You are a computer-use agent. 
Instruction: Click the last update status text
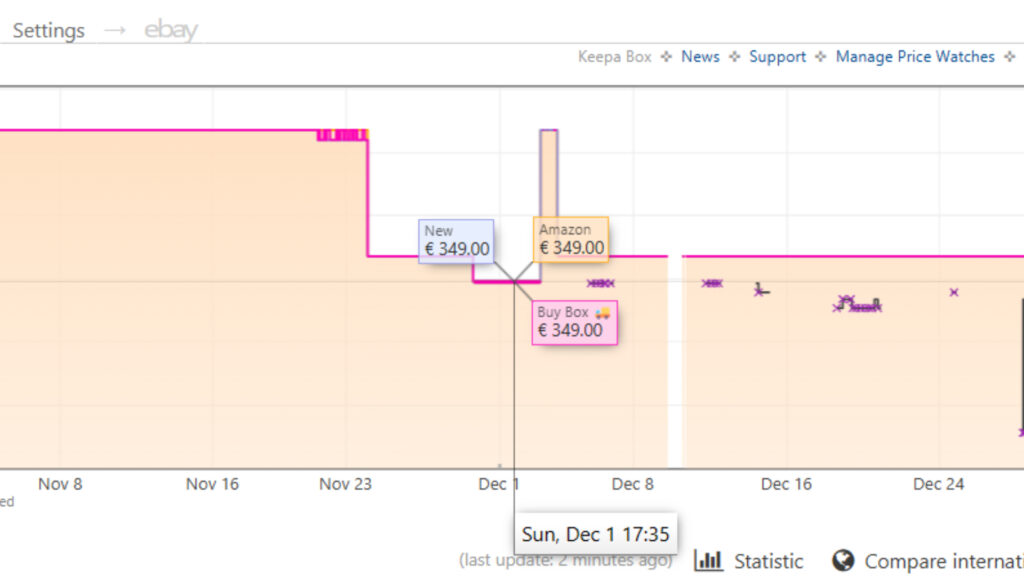click(566, 560)
